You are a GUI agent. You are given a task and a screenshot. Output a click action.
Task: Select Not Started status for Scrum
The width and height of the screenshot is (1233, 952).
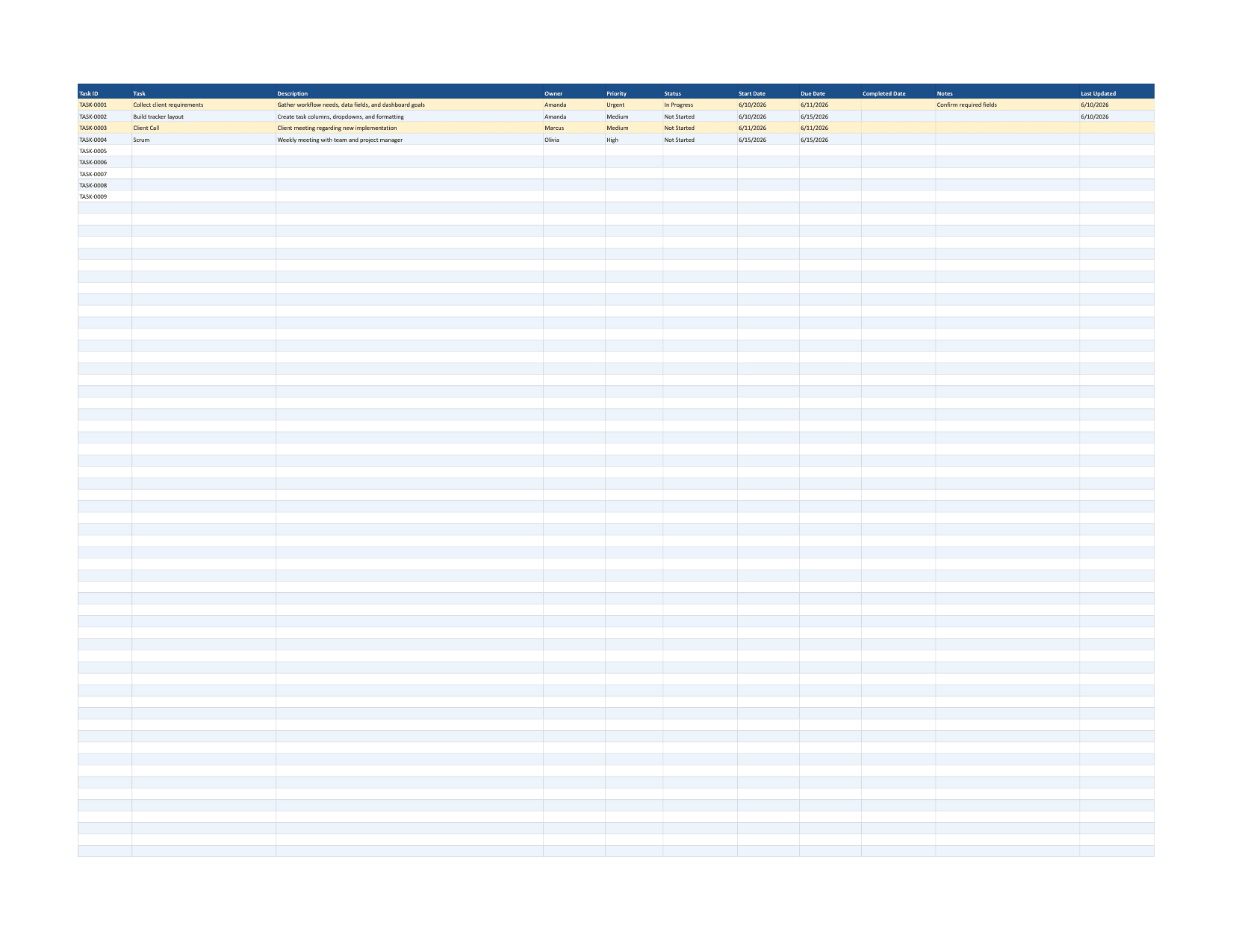pos(700,140)
